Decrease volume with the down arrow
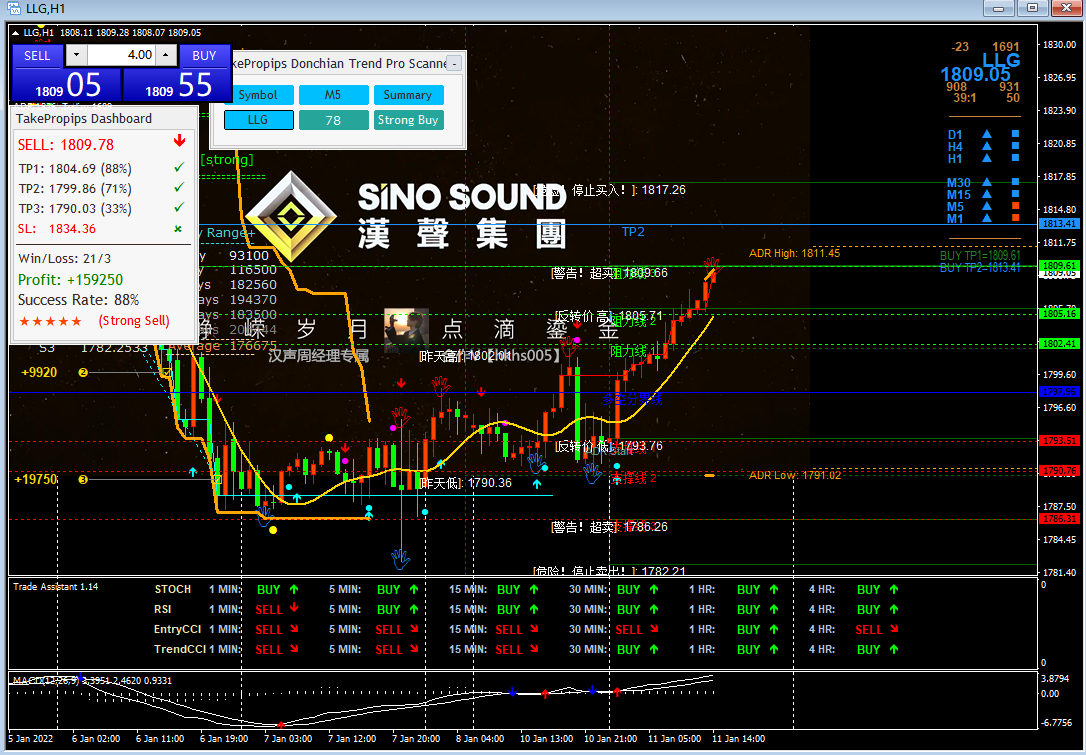The image size is (1086, 755). click(76, 55)
